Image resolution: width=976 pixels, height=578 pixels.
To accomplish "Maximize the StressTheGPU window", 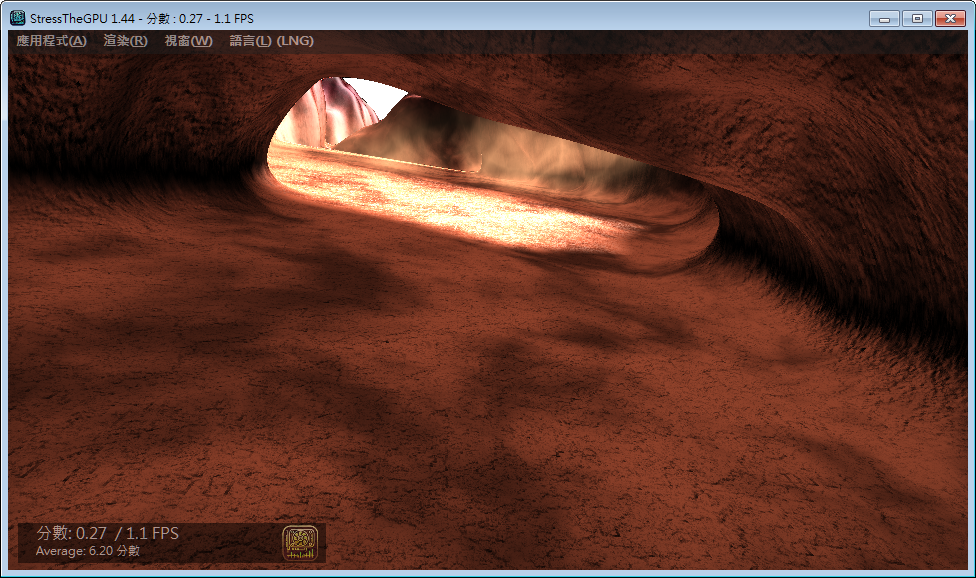I will pyautogui.click(x=916, y=18).
